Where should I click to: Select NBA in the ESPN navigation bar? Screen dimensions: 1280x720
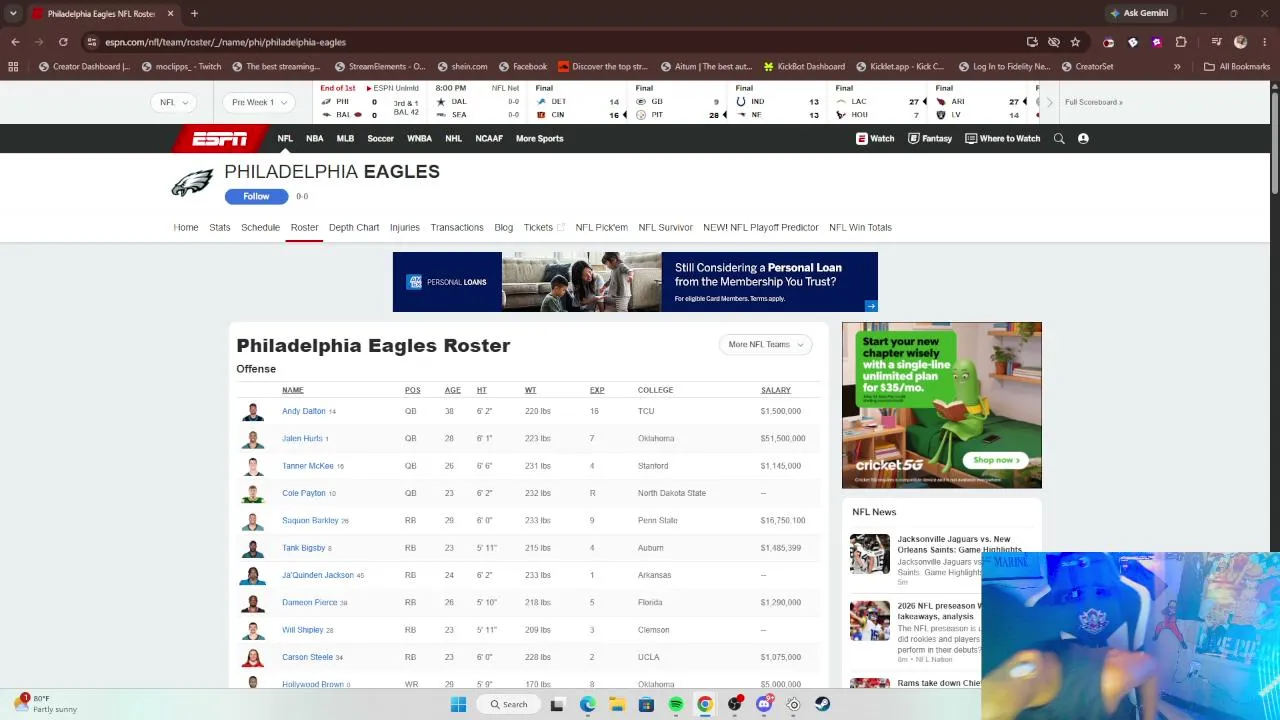click(x=314, y=139)
